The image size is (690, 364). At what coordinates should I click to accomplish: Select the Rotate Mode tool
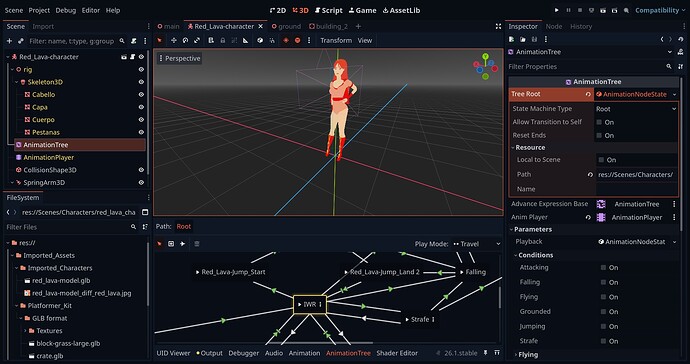pos(185,40)
